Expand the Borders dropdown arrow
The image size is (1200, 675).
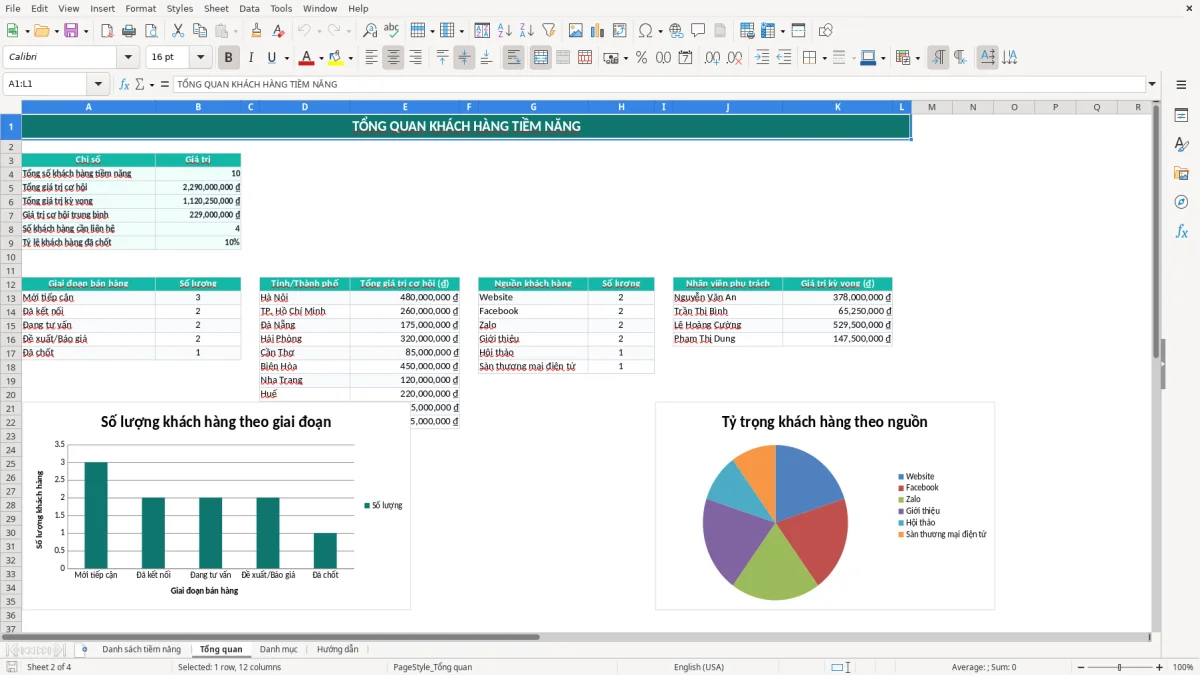coord(823,58)
